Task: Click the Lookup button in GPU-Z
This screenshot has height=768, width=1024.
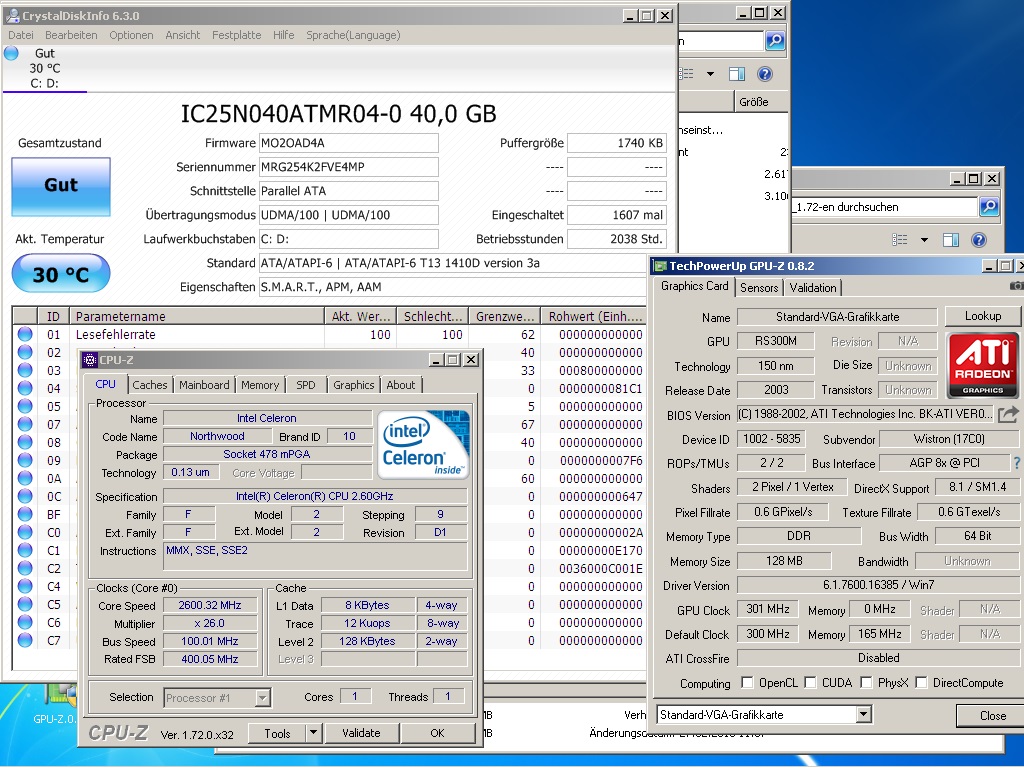Action: point(983,316)
